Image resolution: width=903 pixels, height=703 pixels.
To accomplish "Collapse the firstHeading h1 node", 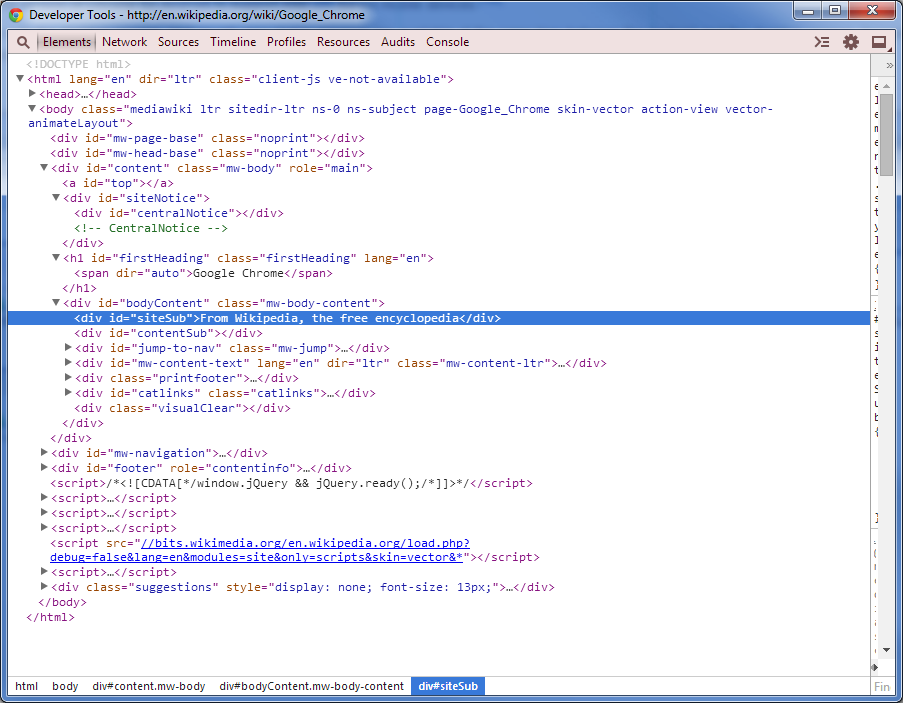I will (x=56, y=257).
